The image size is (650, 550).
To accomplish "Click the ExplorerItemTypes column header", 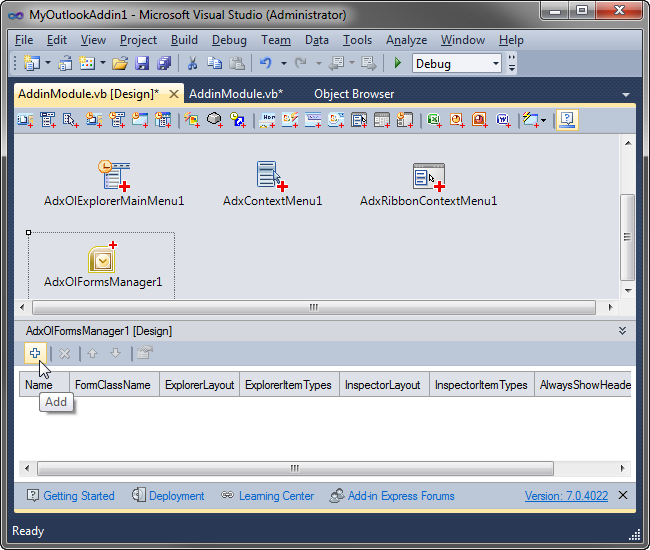I will [x=289, y=385].
